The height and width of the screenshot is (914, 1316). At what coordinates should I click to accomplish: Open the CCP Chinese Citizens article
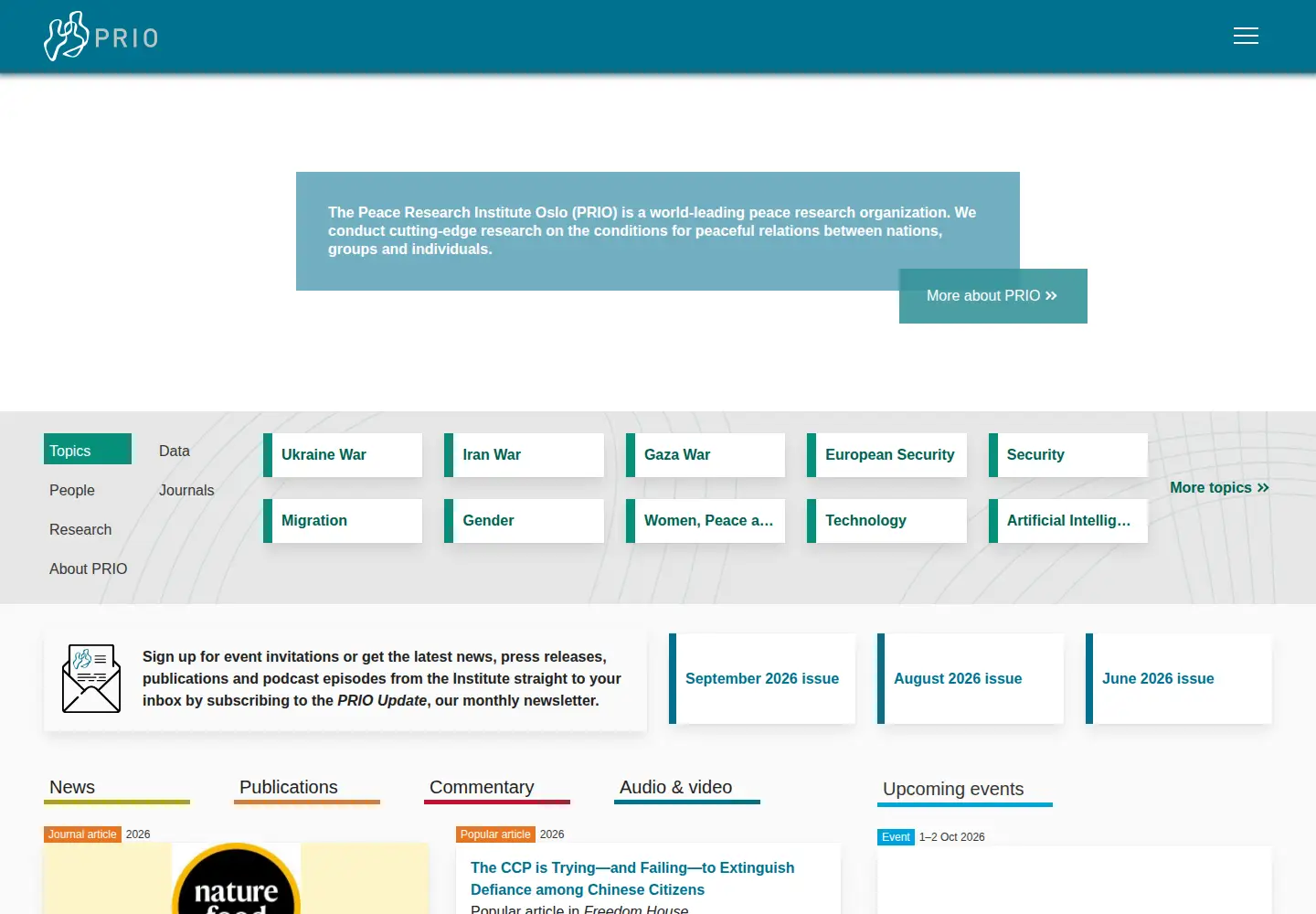pyautogui.click(x=632, y=879)
